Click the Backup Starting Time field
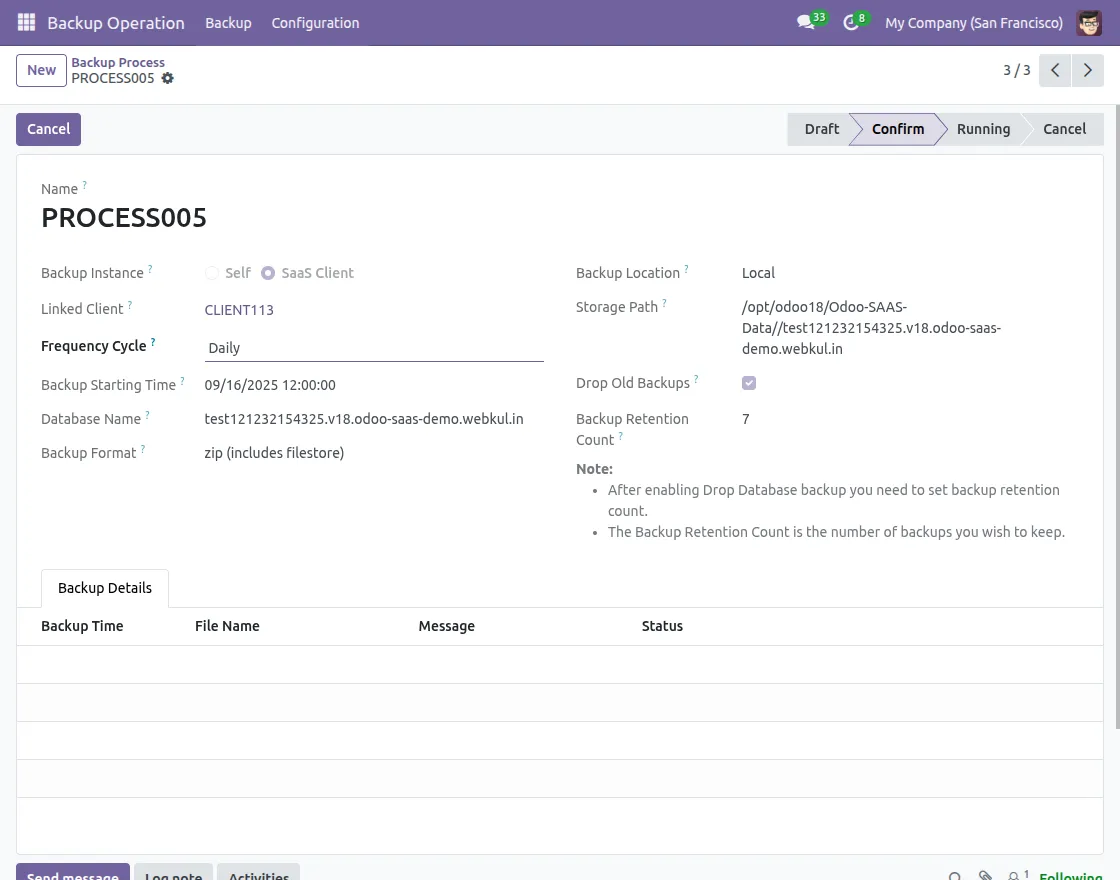The height and width of the screenshot is (880, 1120). [269, 385]
